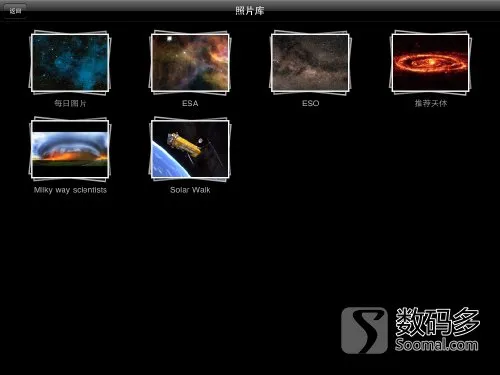Click the Soomal.com watermark text
This screenshot has width=500, height=375.
click(x=437, y=344)
